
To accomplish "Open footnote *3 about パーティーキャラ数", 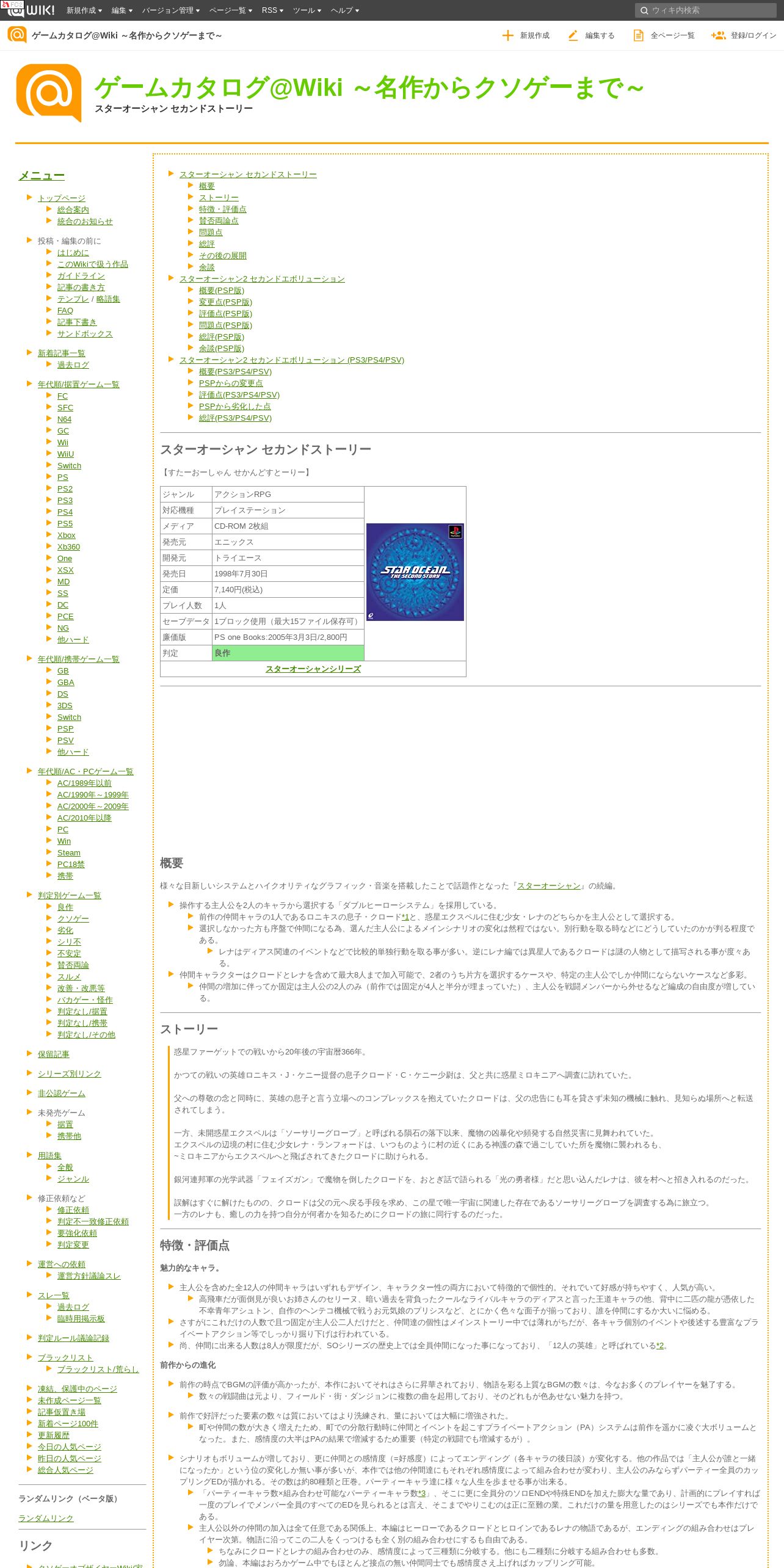I will click(x=422, y=1494).
